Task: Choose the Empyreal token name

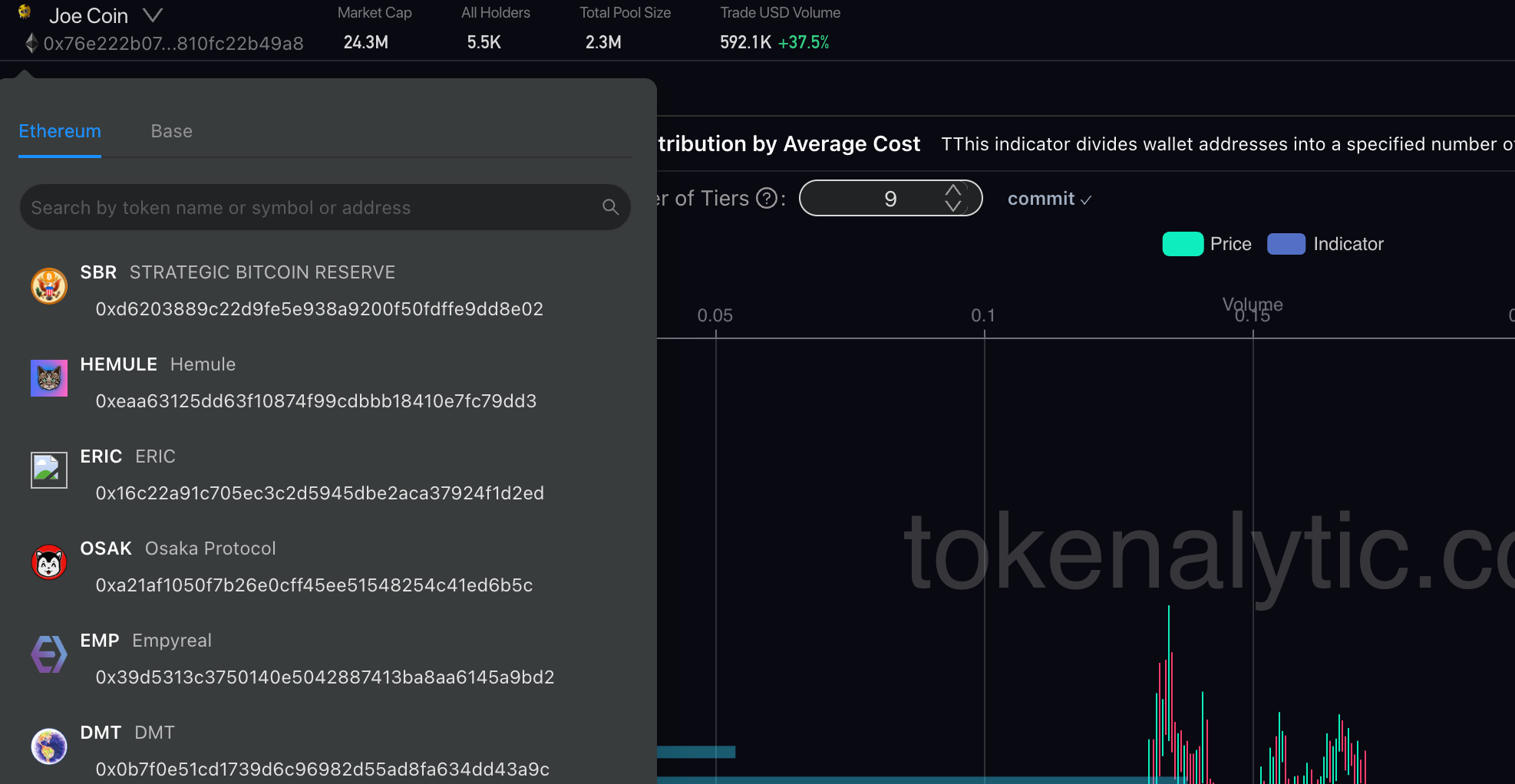Action: (172, 641)
